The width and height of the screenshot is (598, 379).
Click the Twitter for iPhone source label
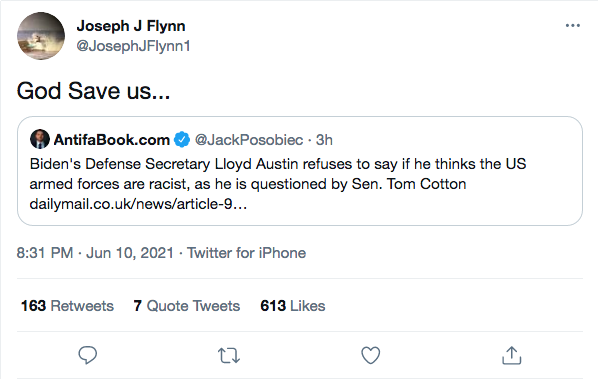pyautogui.click(x=246, y=253)
